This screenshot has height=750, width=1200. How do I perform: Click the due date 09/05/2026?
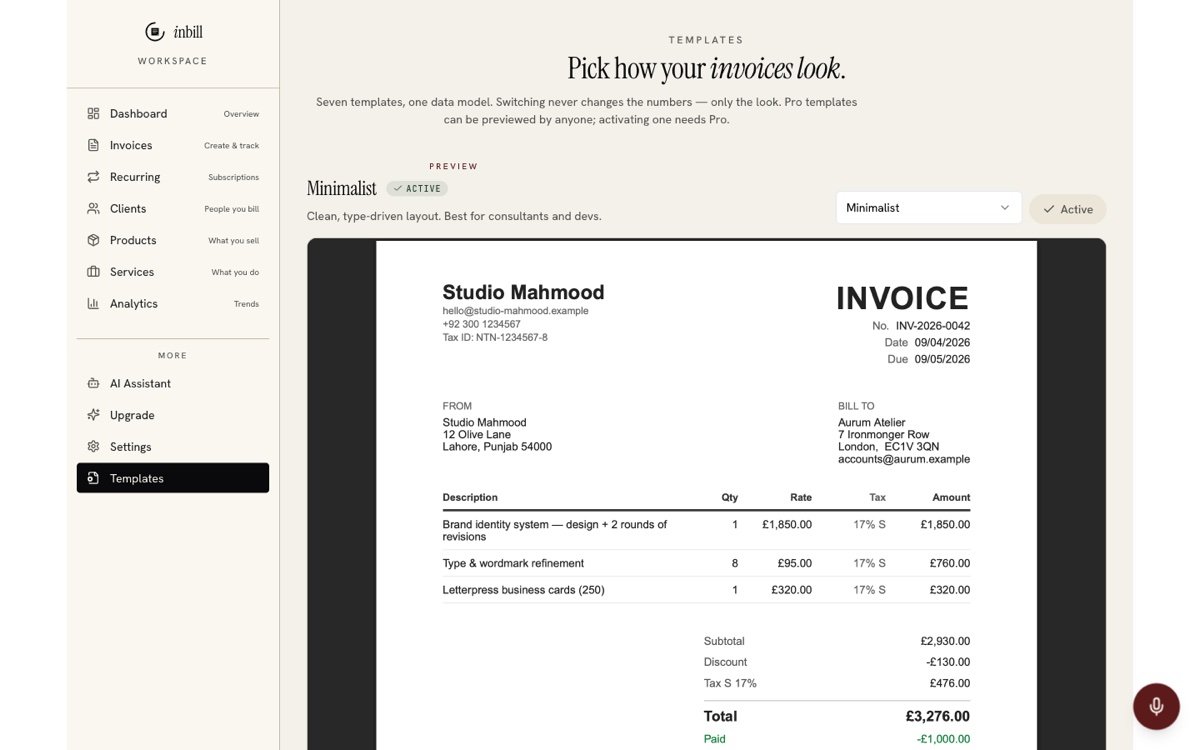(x=942, y=359)
